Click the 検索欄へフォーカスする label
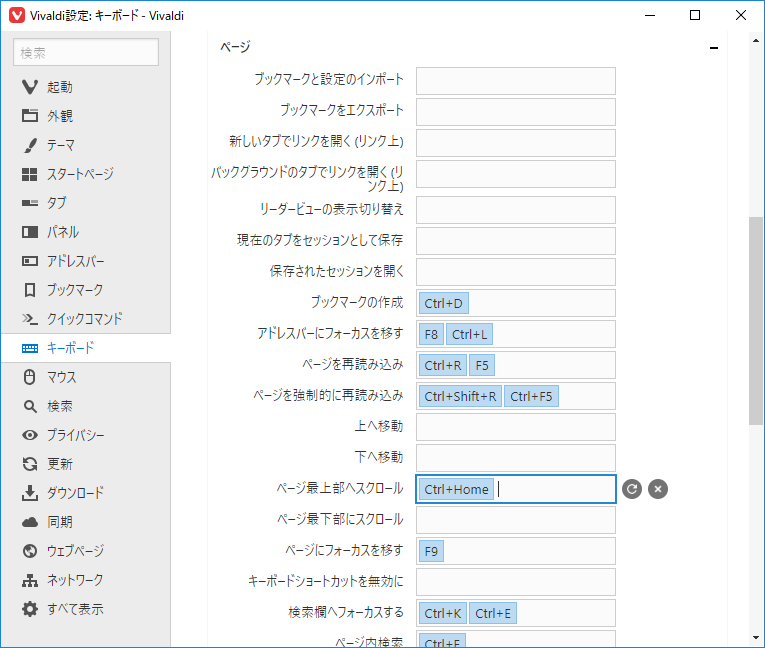 346,612
